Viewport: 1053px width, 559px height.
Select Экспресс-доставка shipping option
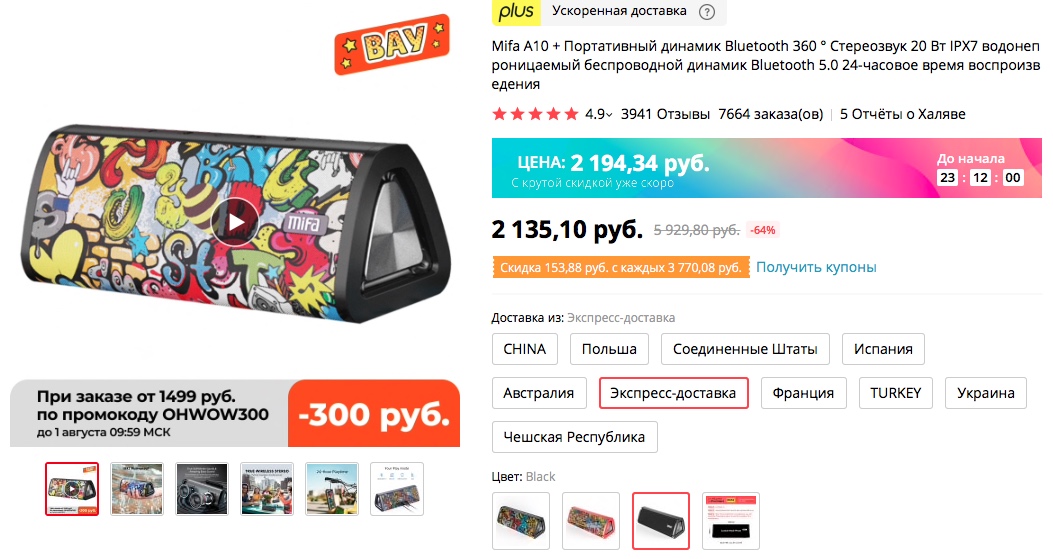[x=673, y=393]
